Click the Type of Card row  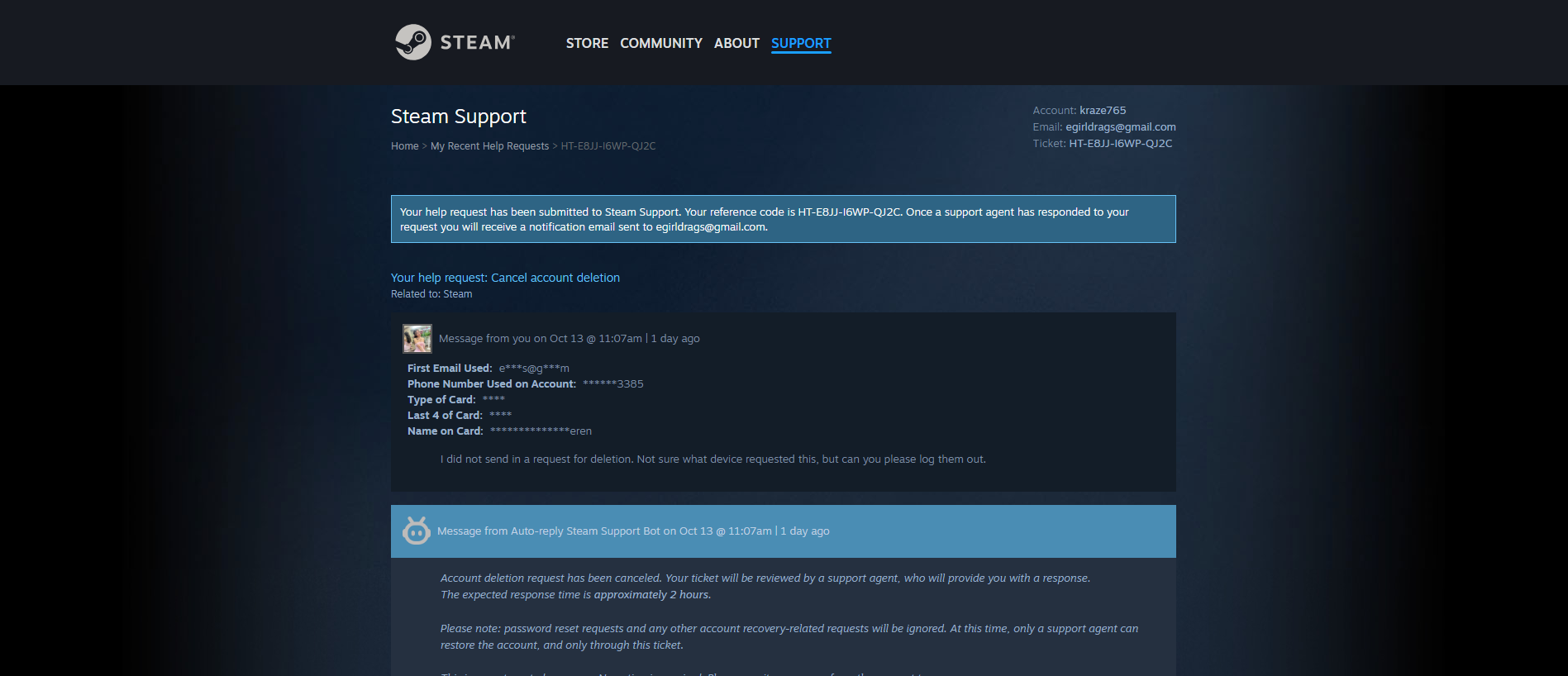(x=456, y=400)
